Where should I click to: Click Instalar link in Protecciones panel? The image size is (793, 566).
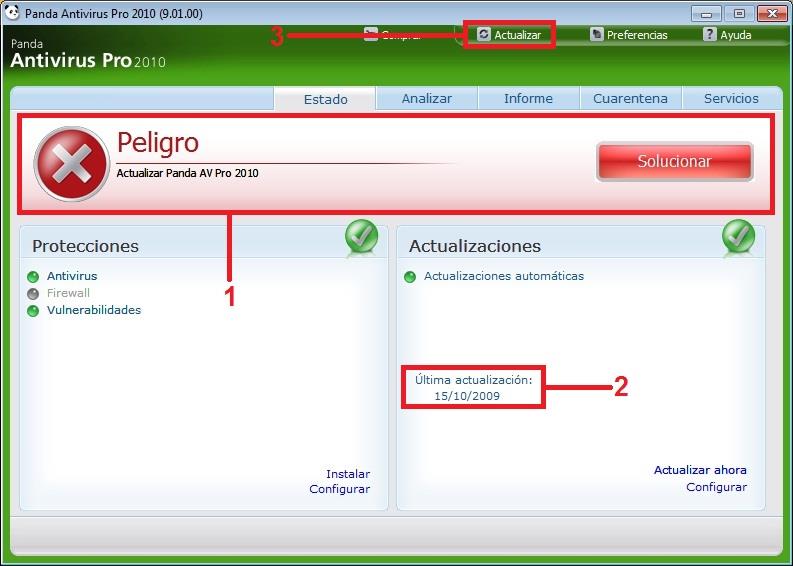click(x=348, y=474)
